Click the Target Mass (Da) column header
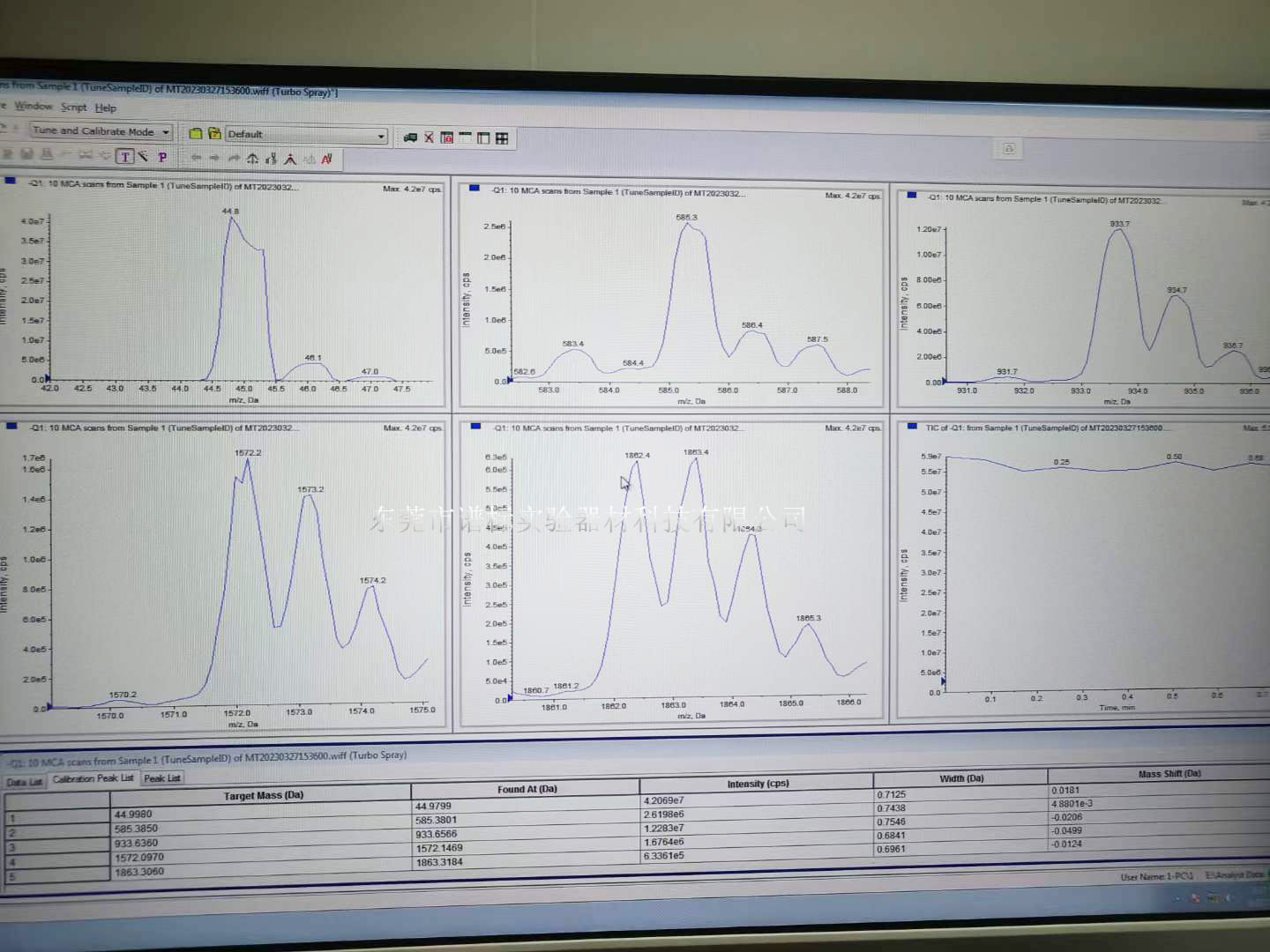The width and height of the screenshot is (1270, 952). point(263,795)
